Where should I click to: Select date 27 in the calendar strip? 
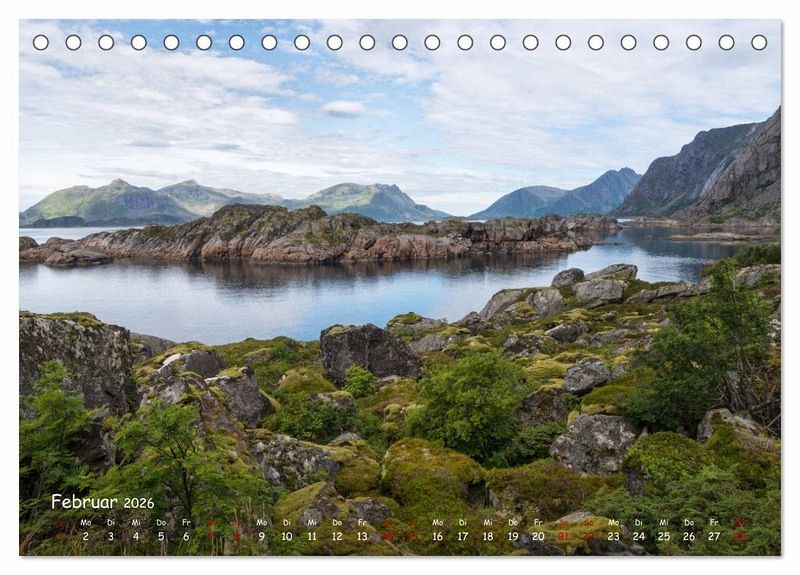point(714,536)
